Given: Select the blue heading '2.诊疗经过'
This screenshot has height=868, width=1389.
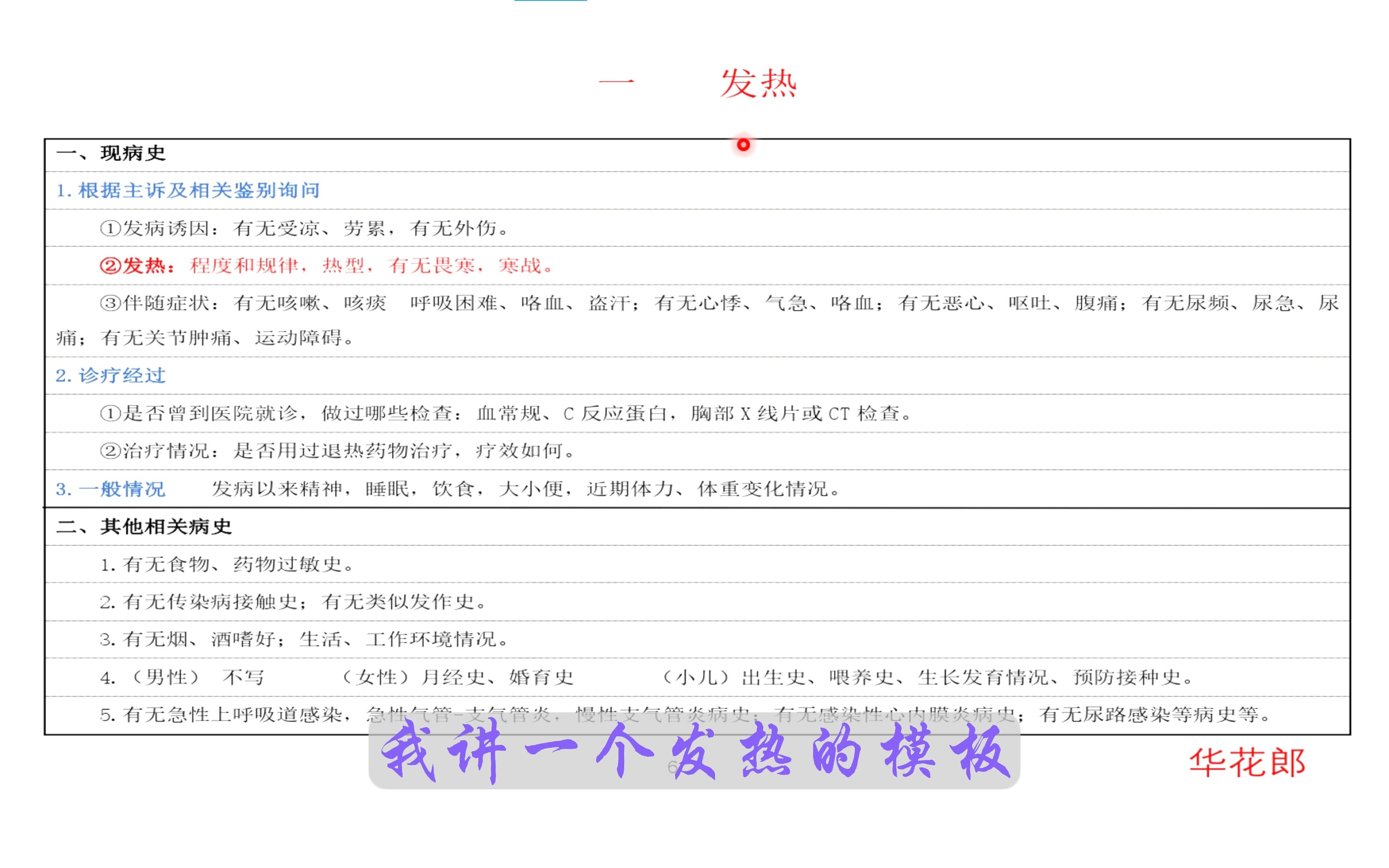Looking at the screenshot, I should pyautogui.click(x=111, y=376).
